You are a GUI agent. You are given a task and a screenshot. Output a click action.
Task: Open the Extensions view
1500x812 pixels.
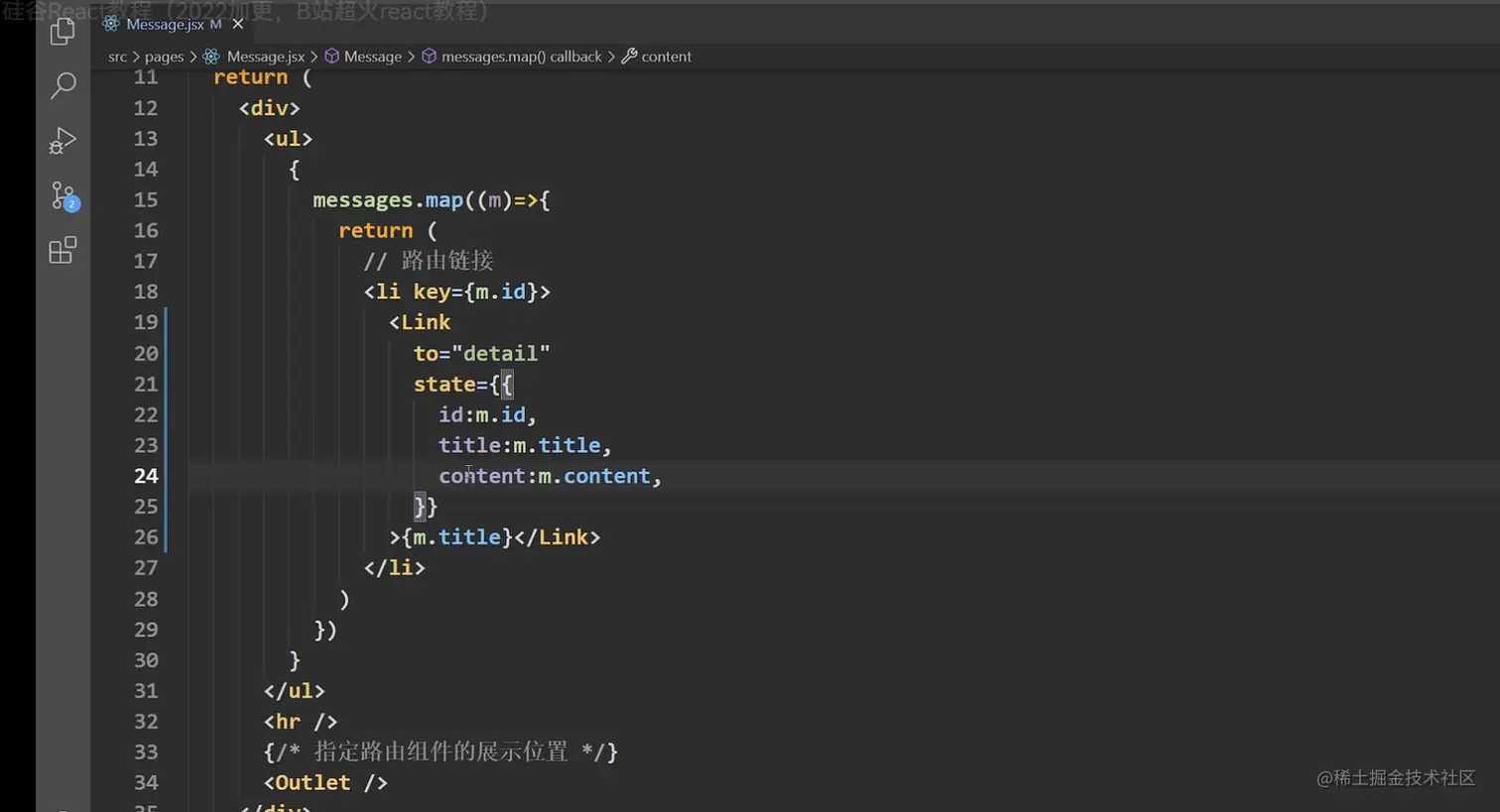click(x=62, y=250)
